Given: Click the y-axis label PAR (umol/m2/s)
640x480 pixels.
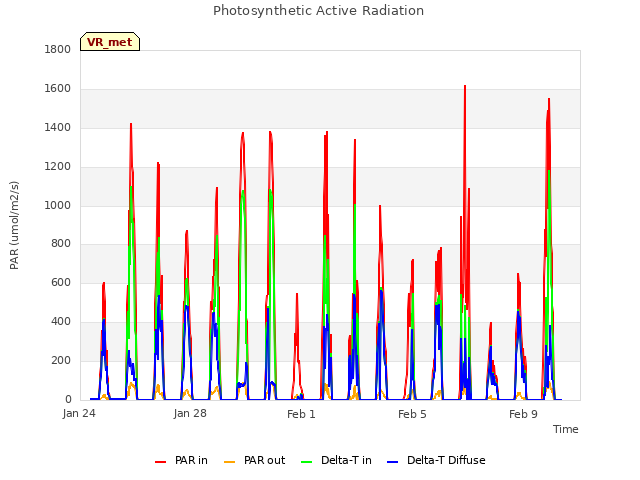Looking at the screenshot, I should 14,225.
